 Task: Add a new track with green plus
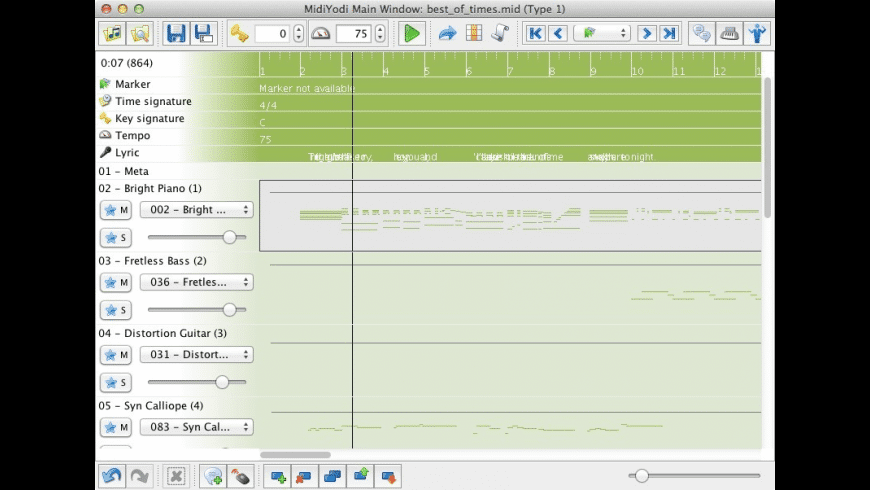(x=278, y=476)
